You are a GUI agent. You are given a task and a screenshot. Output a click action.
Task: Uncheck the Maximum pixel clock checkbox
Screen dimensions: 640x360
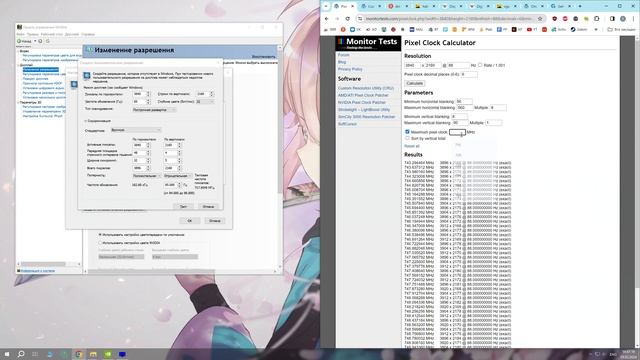click(x=407, y=132)
